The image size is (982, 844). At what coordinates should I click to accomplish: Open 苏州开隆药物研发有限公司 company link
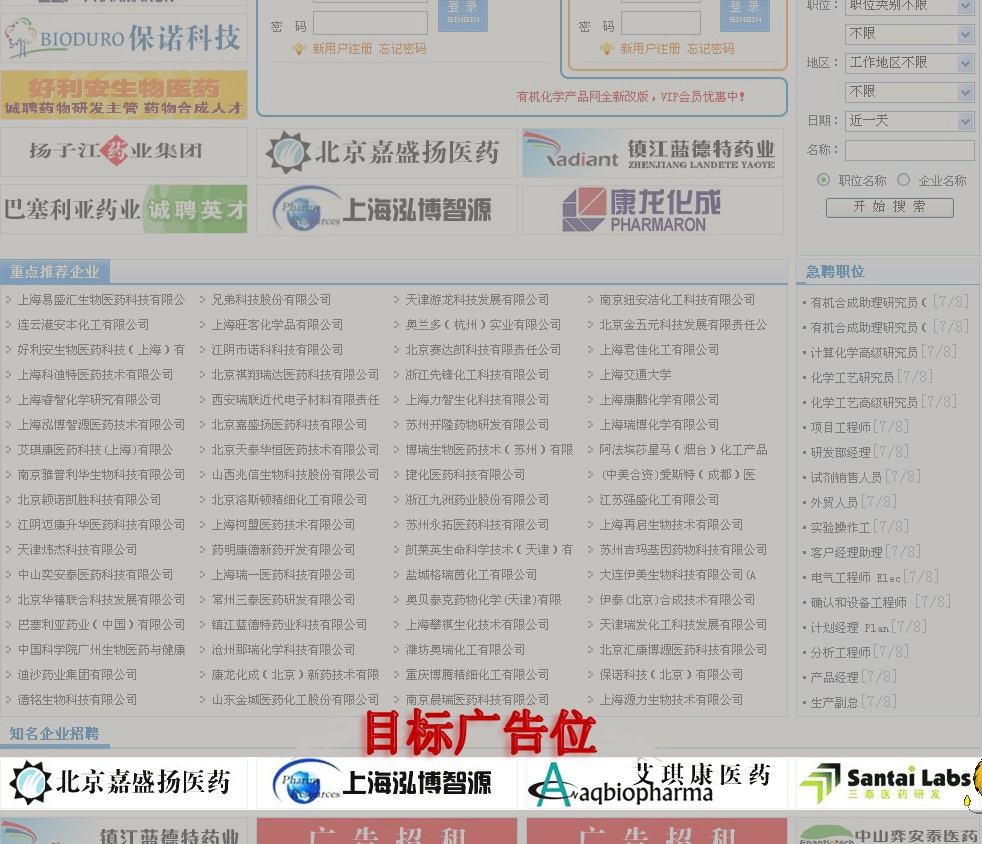pos(477,425)
